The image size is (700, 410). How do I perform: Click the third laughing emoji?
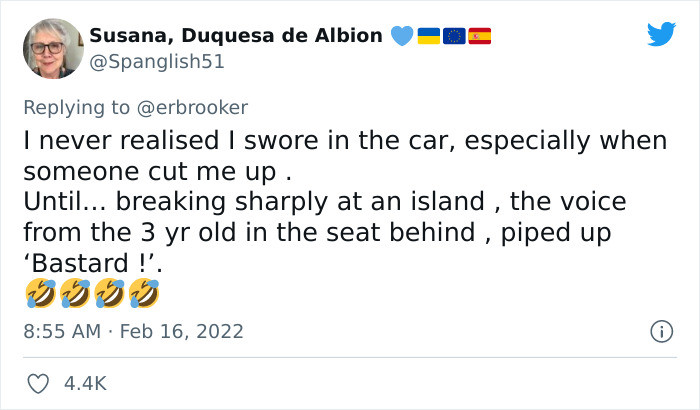(x=110, y=295)
